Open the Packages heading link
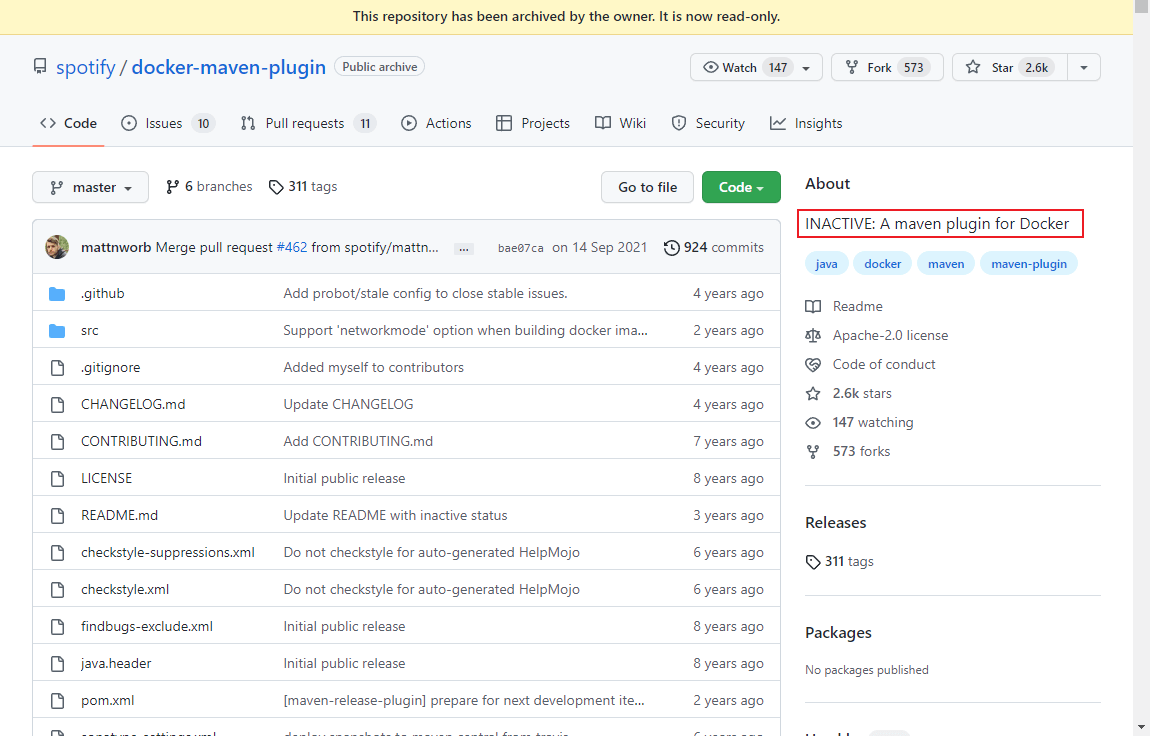Image resolution: width=1150 pixels, height=736 pixels. (838, 633)
